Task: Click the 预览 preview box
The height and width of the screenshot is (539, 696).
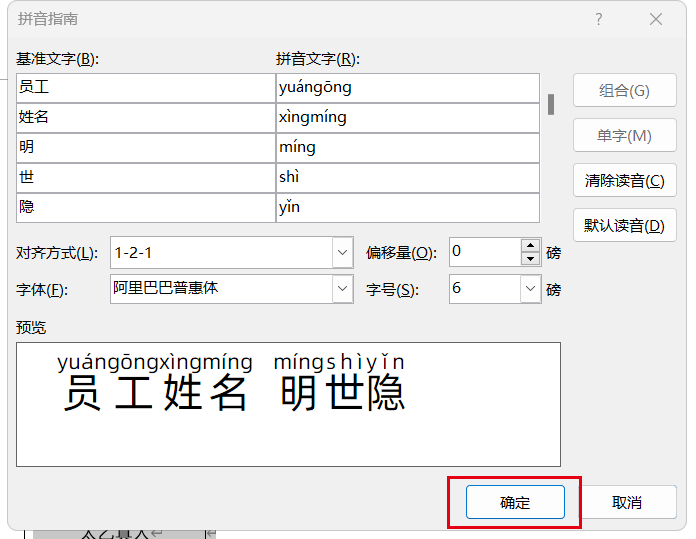Action: click(289, 404)
